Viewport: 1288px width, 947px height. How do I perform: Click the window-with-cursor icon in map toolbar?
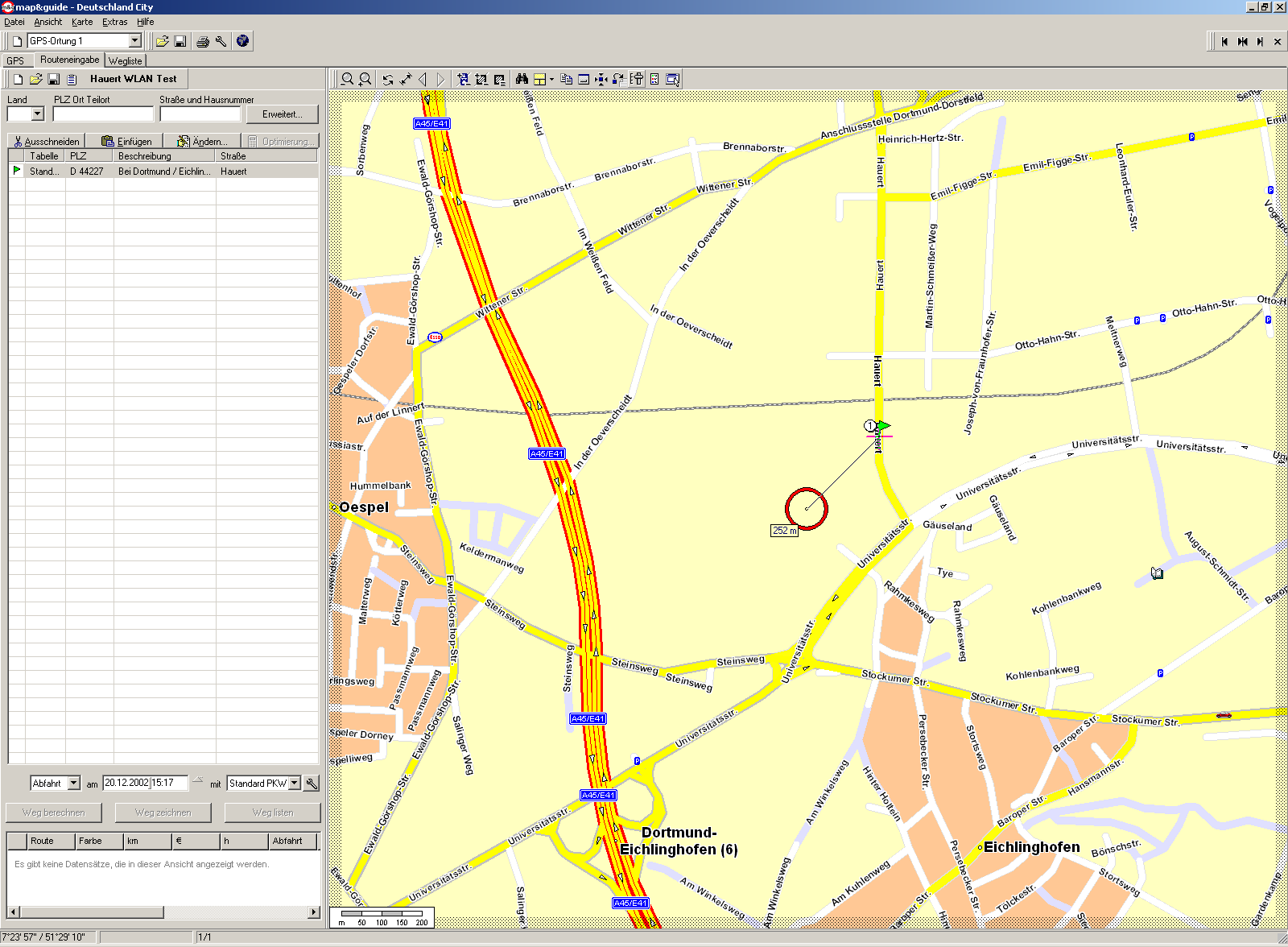[x=673, y=79]
